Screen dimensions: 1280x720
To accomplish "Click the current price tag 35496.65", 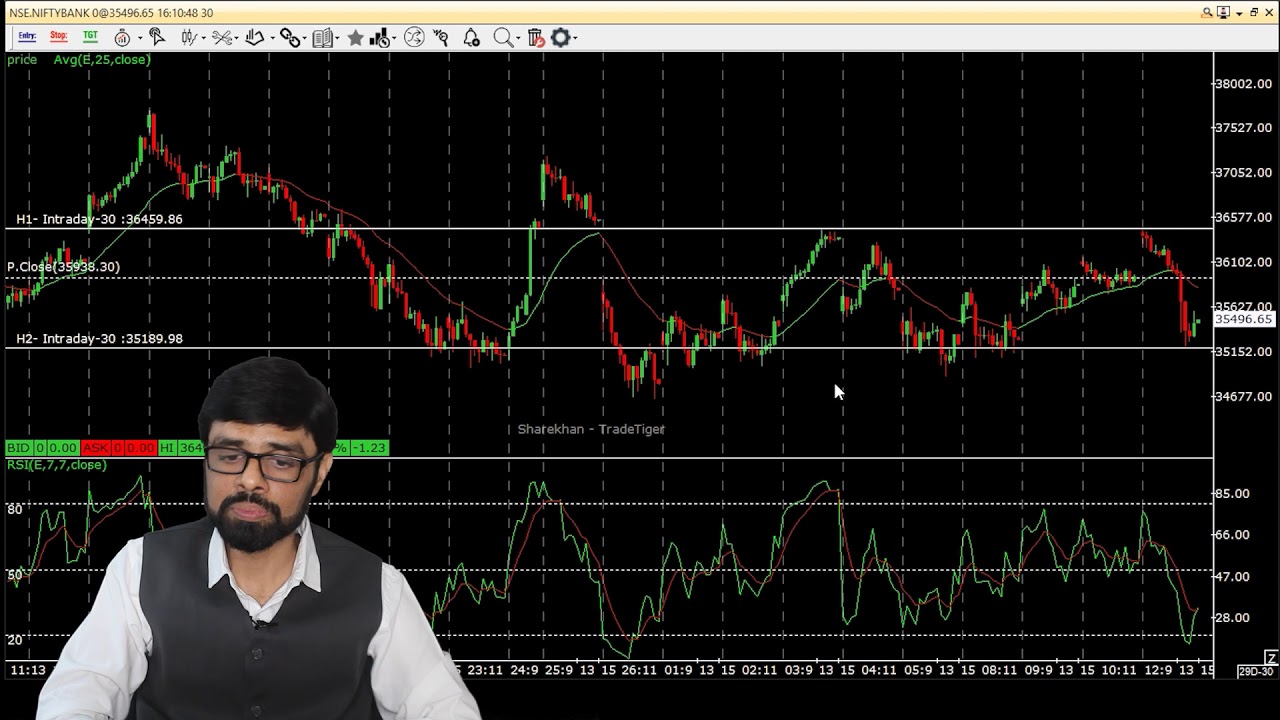I will pyautogui.click(x=1243, y=319).
